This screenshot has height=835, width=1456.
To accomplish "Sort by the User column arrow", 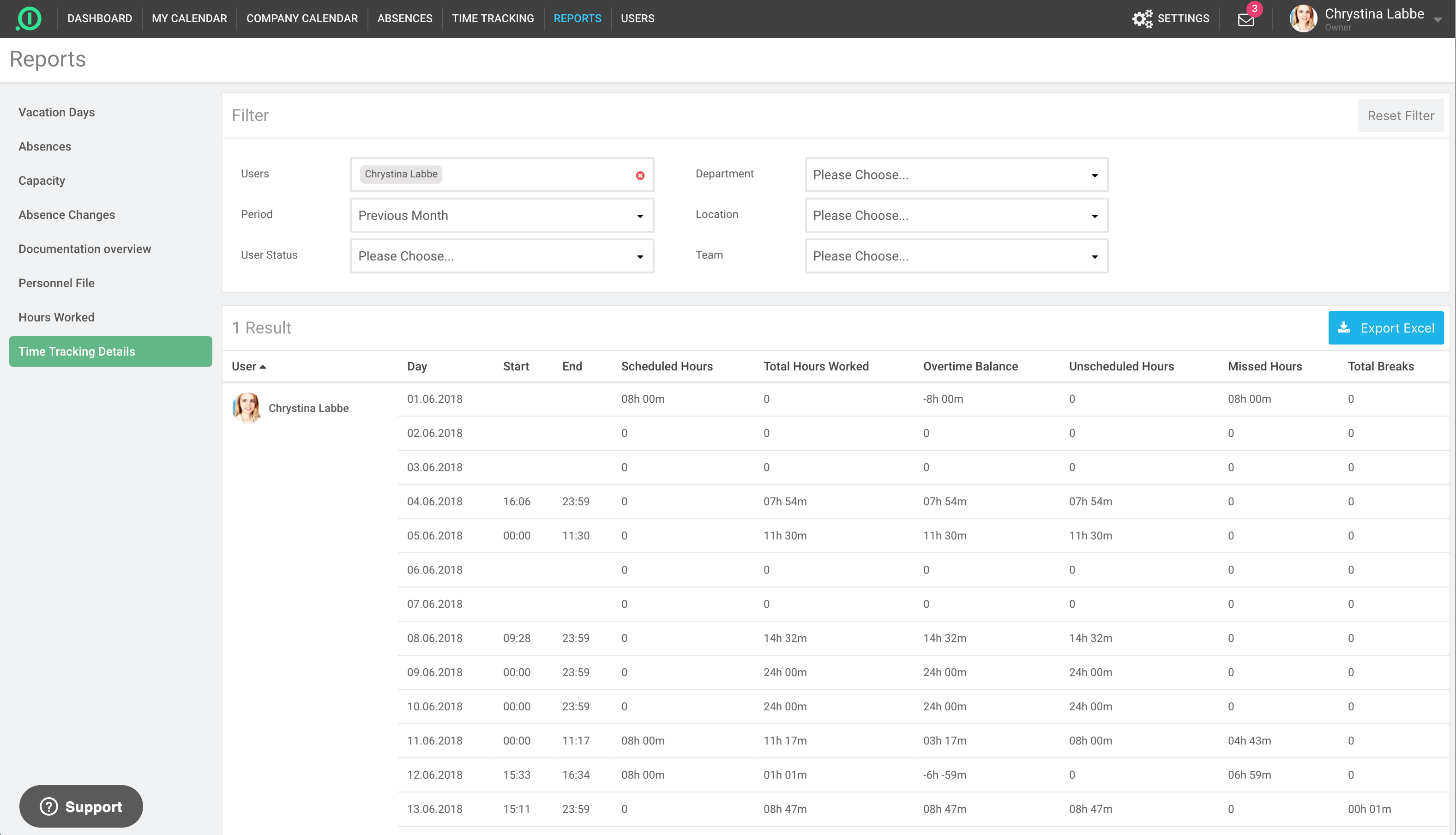I will coord(263,366).
